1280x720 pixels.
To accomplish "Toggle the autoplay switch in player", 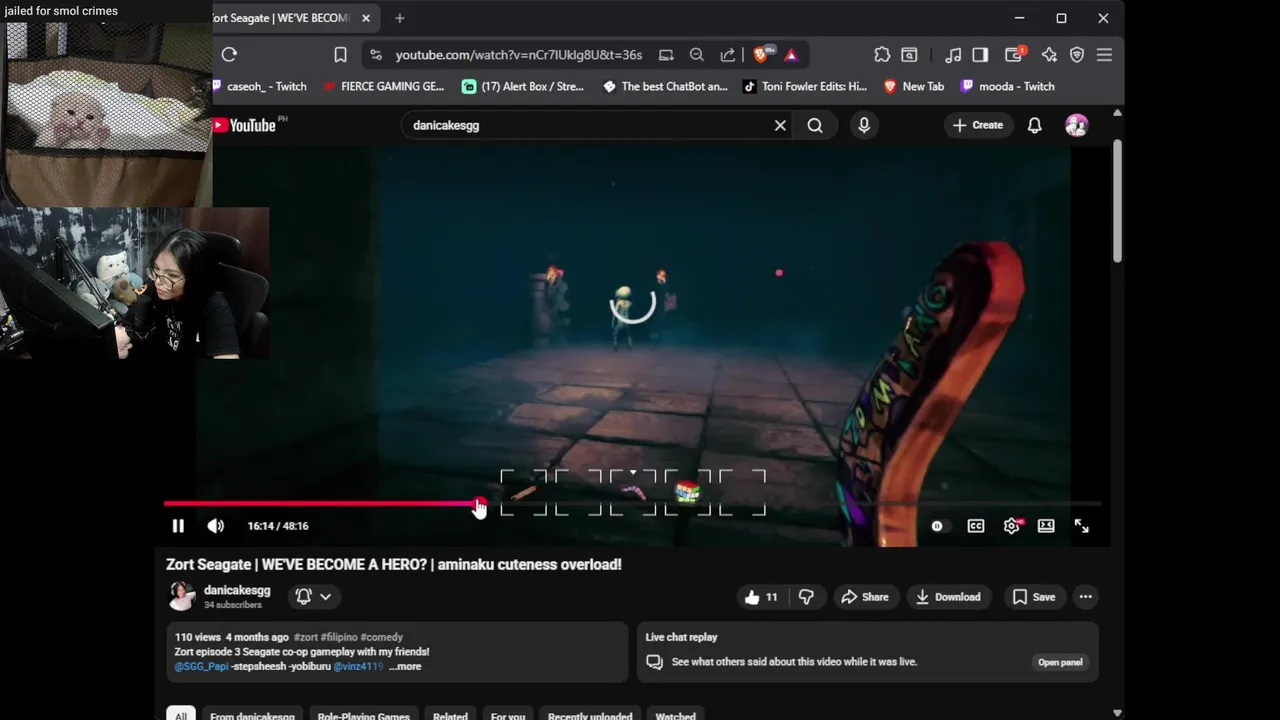I will point(937,526).
